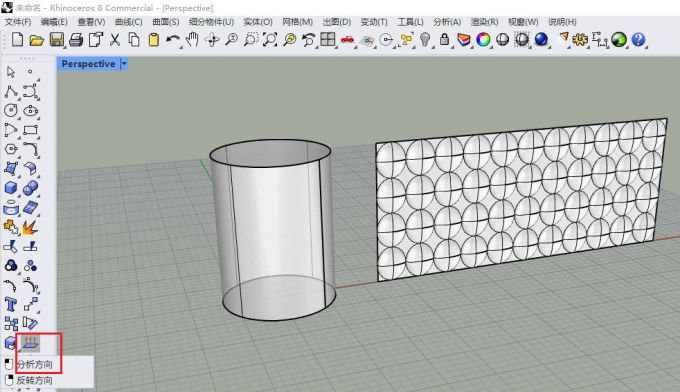
Task: Click the shaded viewport sphere icon
Action: [x=503, y=40]
